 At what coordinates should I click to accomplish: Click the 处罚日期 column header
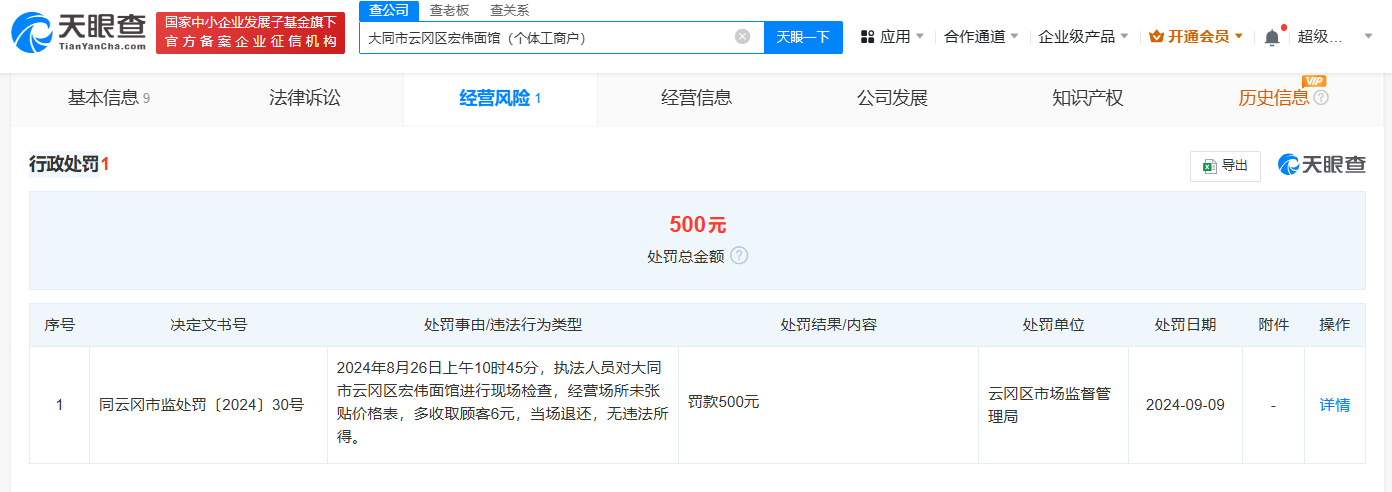1185,325
